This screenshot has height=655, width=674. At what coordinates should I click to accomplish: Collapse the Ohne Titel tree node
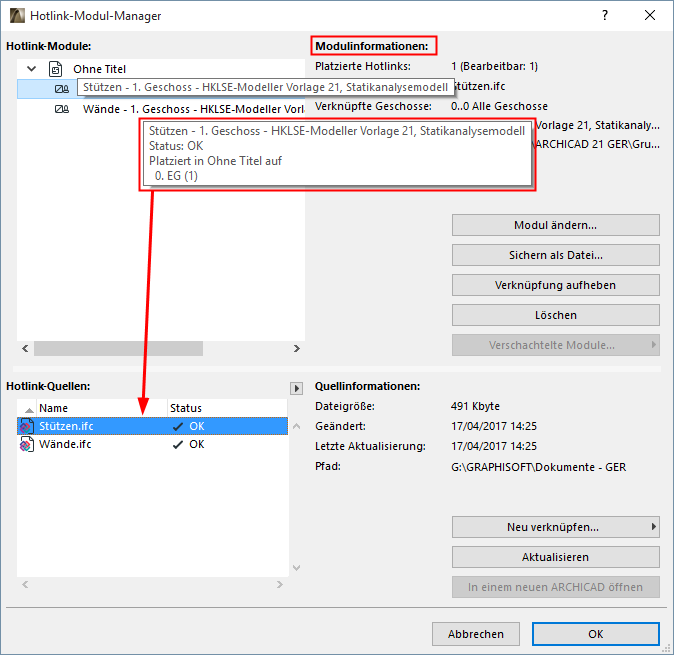point(31,69)
